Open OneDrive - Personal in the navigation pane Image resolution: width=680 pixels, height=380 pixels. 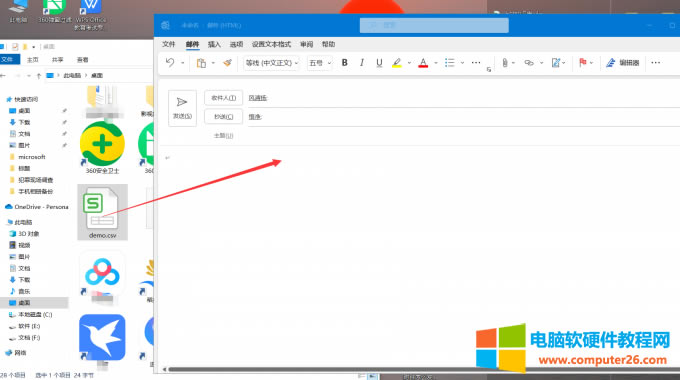click(37, 207)
